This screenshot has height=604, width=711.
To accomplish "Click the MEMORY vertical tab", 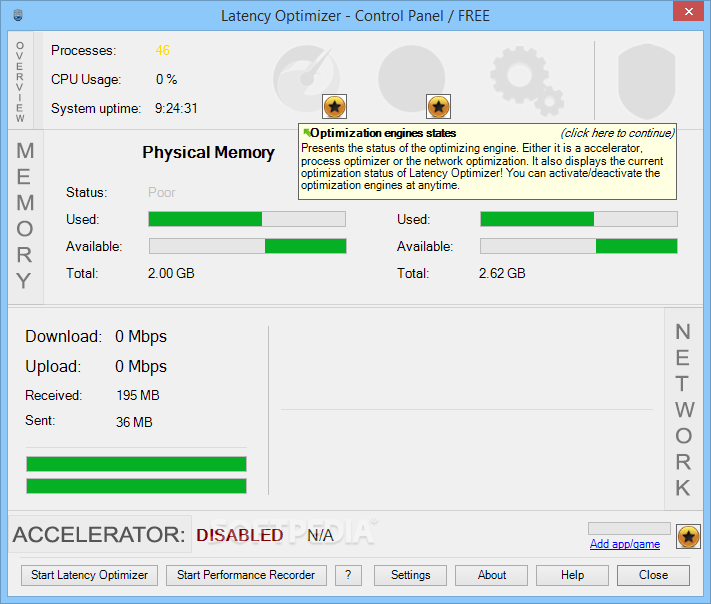I will point(25,216).
